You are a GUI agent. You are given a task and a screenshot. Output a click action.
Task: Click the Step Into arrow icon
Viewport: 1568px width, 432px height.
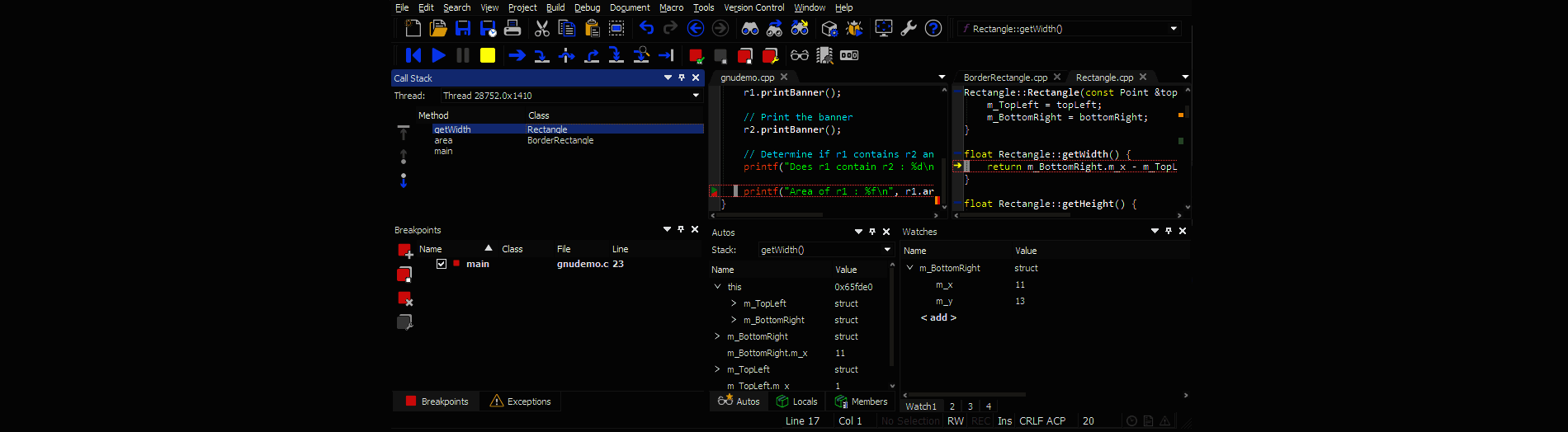pos(541,55)
